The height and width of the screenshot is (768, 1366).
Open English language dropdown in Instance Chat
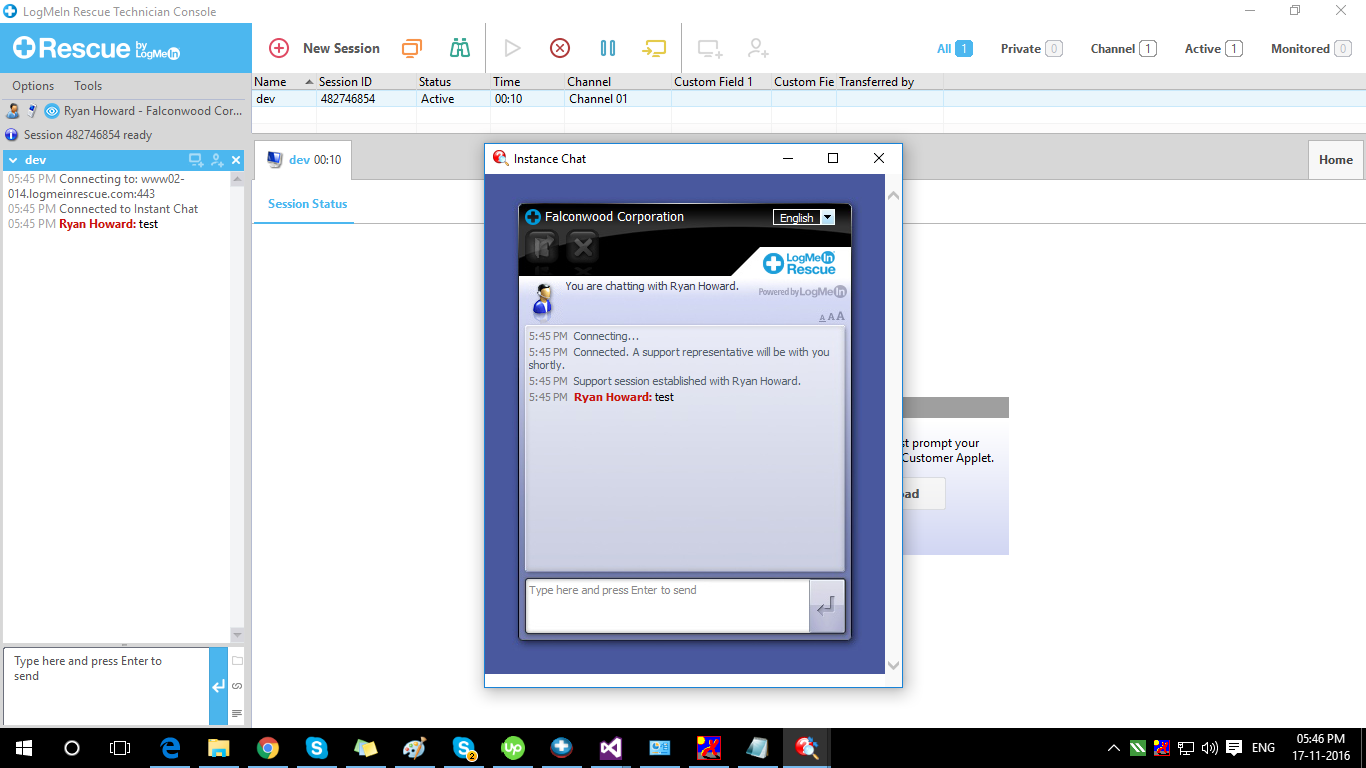point(804,217)
